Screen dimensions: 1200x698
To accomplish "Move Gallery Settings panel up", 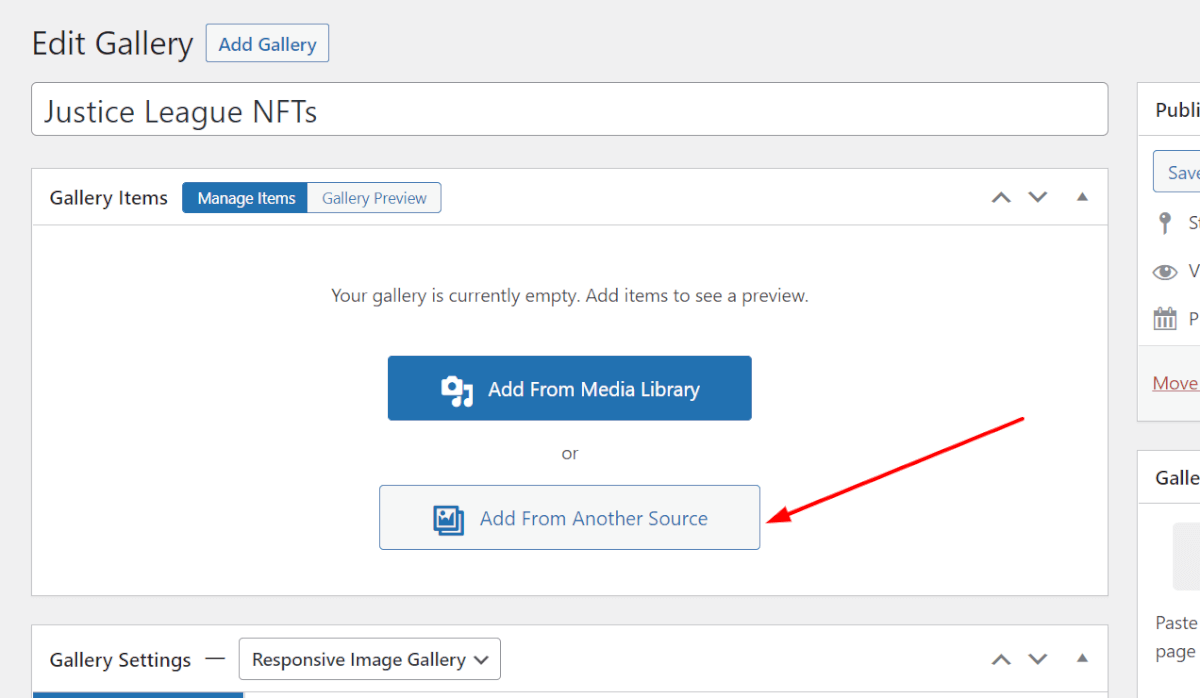I will click(1001, 659).
